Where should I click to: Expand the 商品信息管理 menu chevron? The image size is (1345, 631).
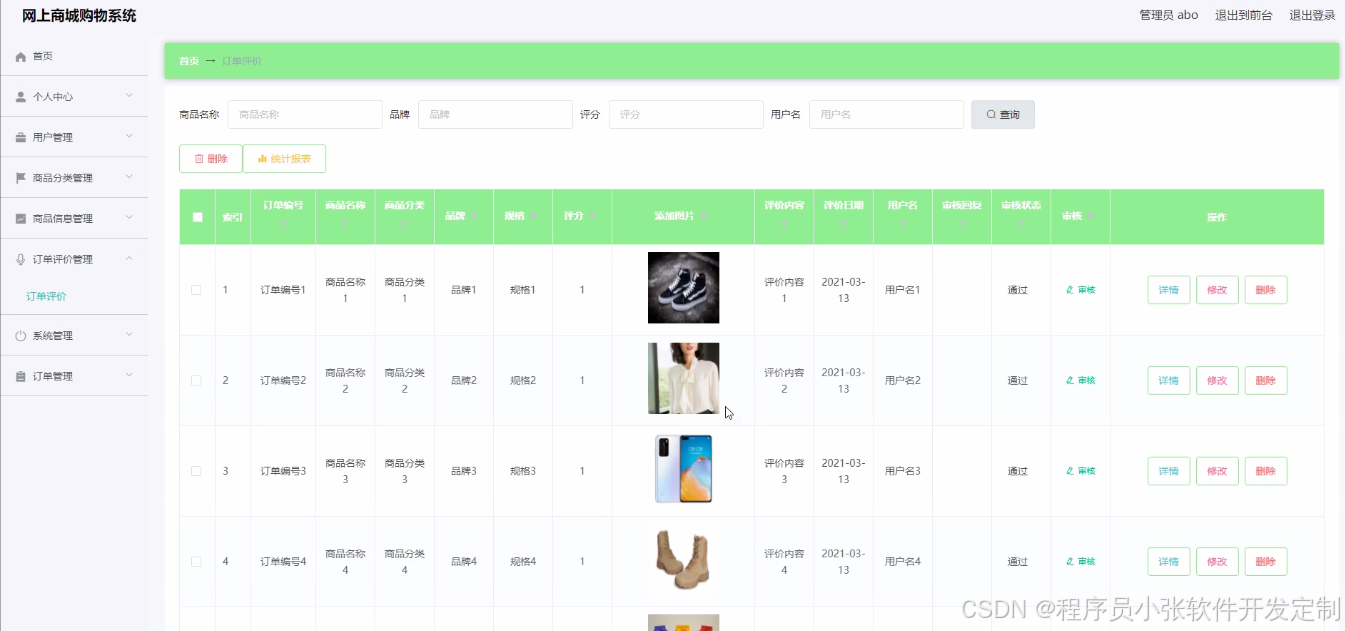click(x=129, y=218)
